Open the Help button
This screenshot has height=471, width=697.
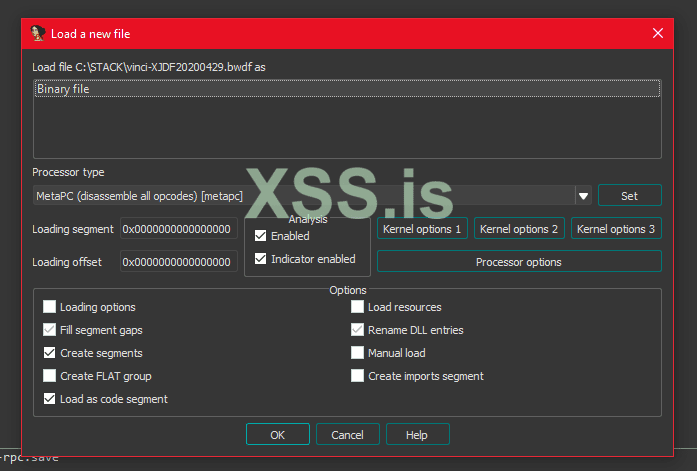tap(418, 434)
